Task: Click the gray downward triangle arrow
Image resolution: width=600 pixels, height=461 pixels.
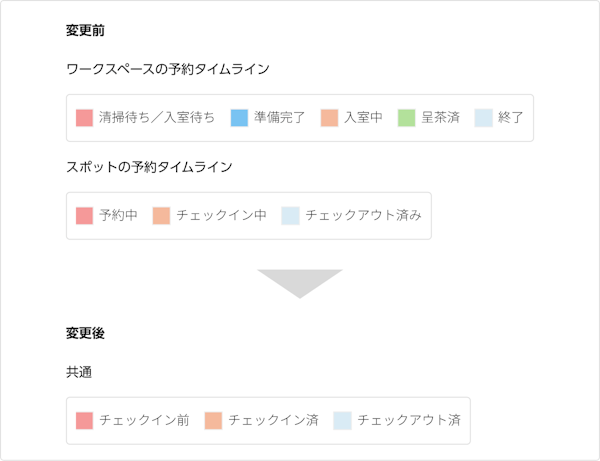Action: (300, 283)
